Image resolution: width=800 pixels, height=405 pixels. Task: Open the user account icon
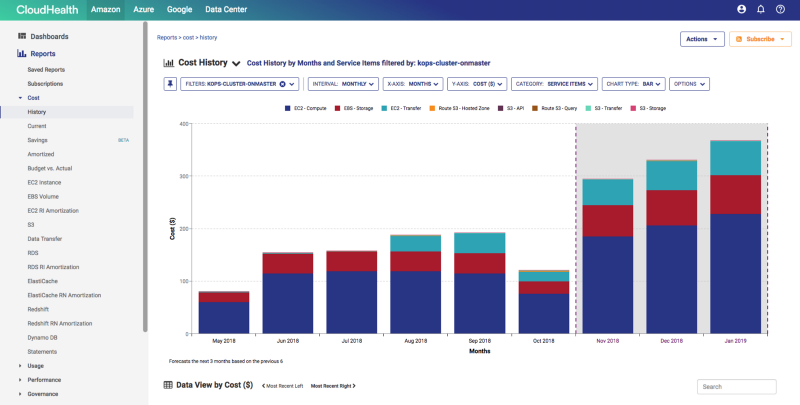[x=741, y=9]
